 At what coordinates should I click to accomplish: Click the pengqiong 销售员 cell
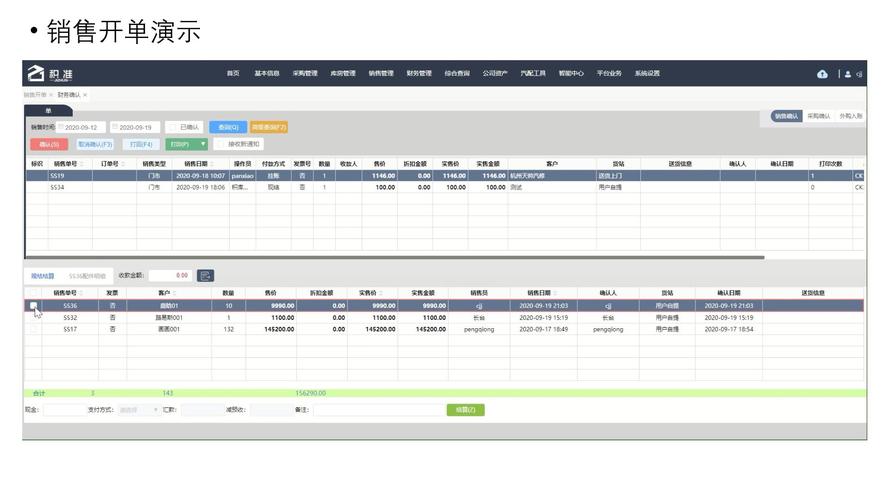479,329
